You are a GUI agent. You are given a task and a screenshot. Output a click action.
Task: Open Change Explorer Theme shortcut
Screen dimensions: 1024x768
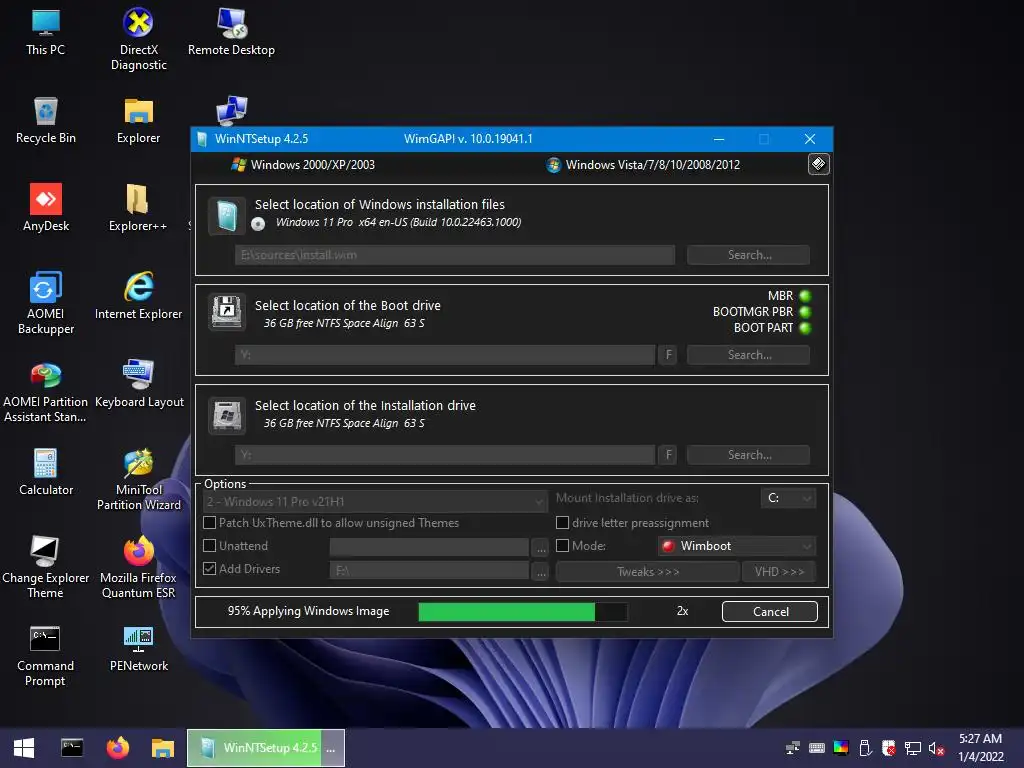(x=45, y=568)
